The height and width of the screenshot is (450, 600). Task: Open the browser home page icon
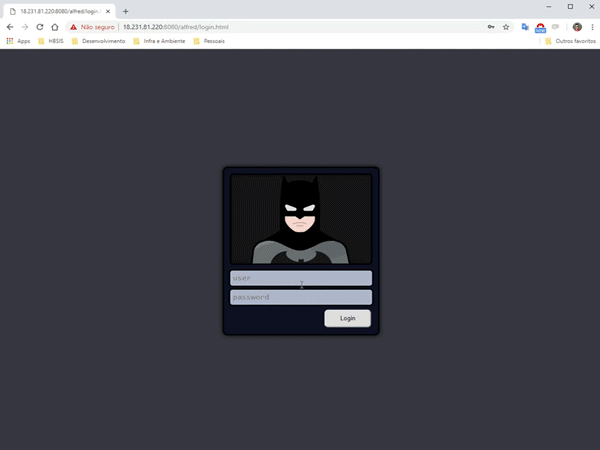pyautogui.click(x=55, y=27)
